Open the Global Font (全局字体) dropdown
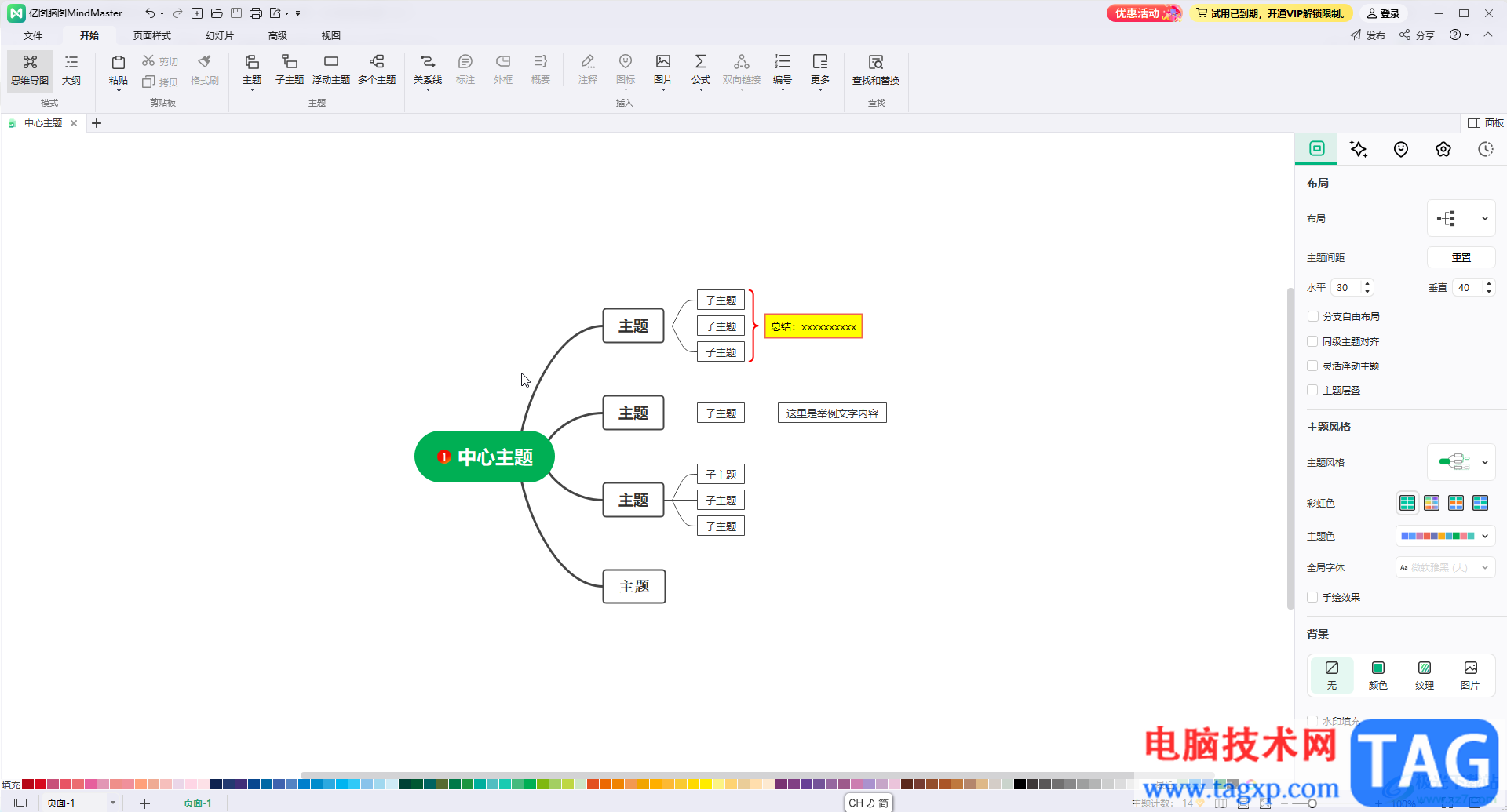 [x=1445, y=567]
